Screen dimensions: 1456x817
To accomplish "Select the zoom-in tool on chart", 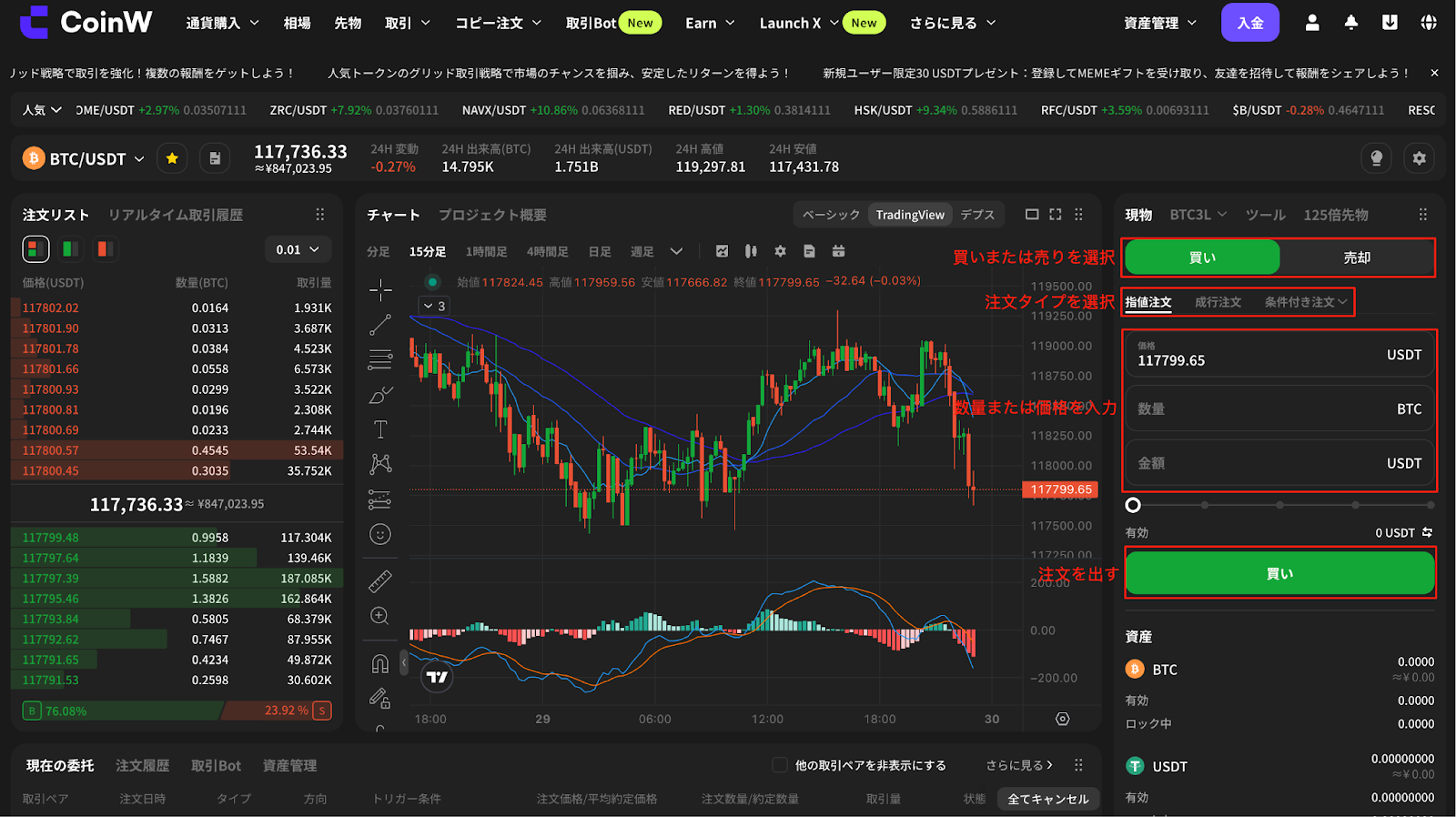I will pyautogui.click(x=380, y=616).
